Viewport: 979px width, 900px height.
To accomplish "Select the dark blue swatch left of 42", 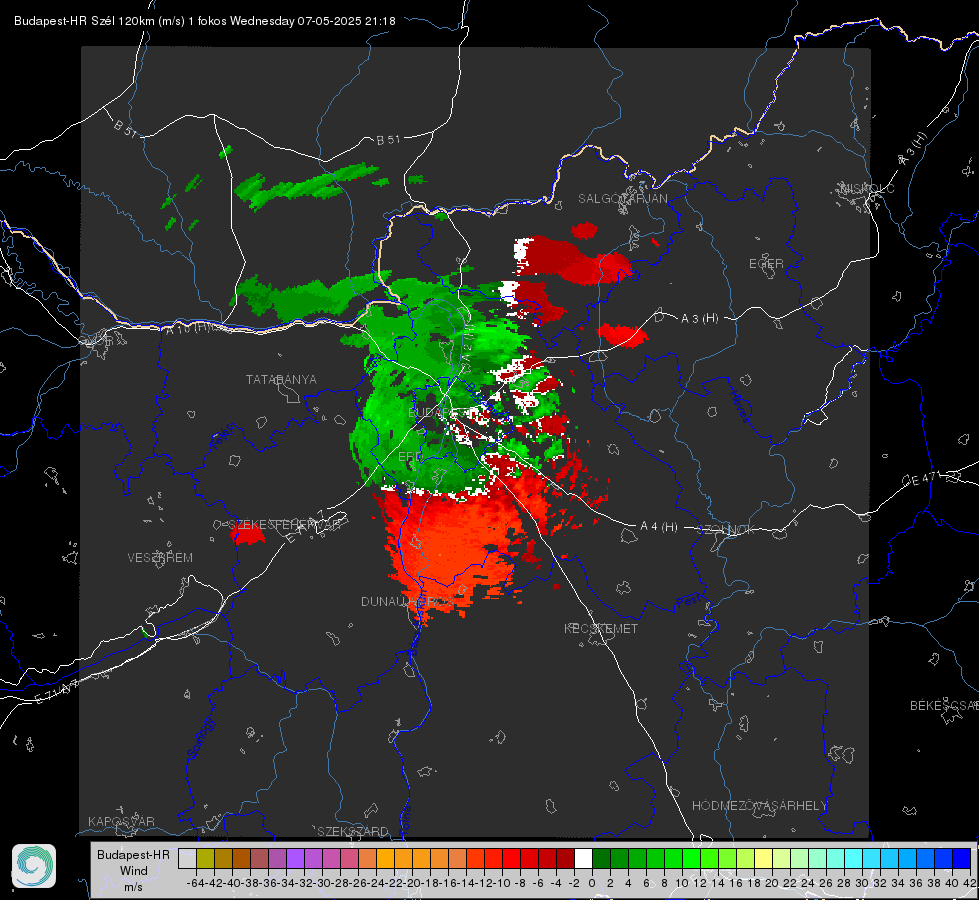I will click(962, 858).
